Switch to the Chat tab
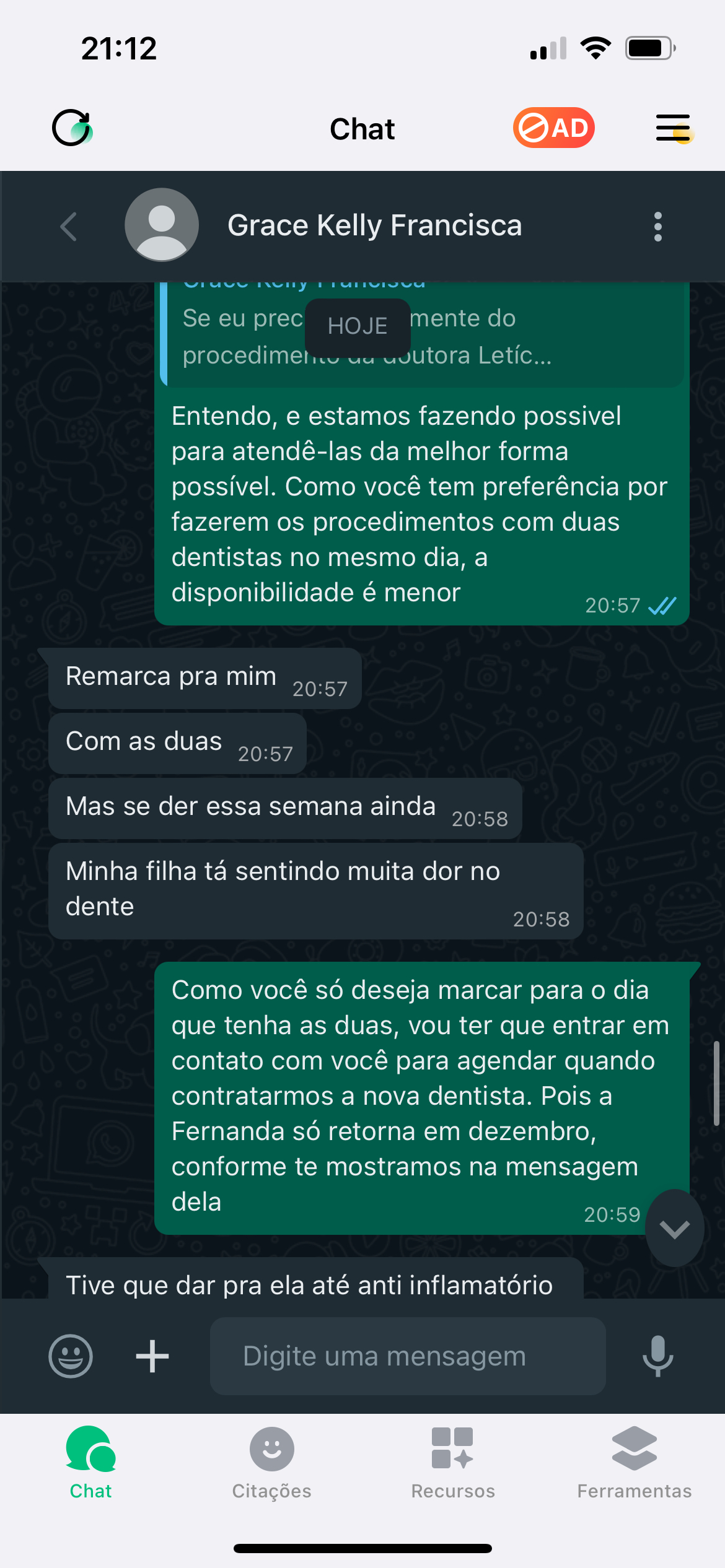Viewport: 725px width, 1568px height. point(90,1461)
